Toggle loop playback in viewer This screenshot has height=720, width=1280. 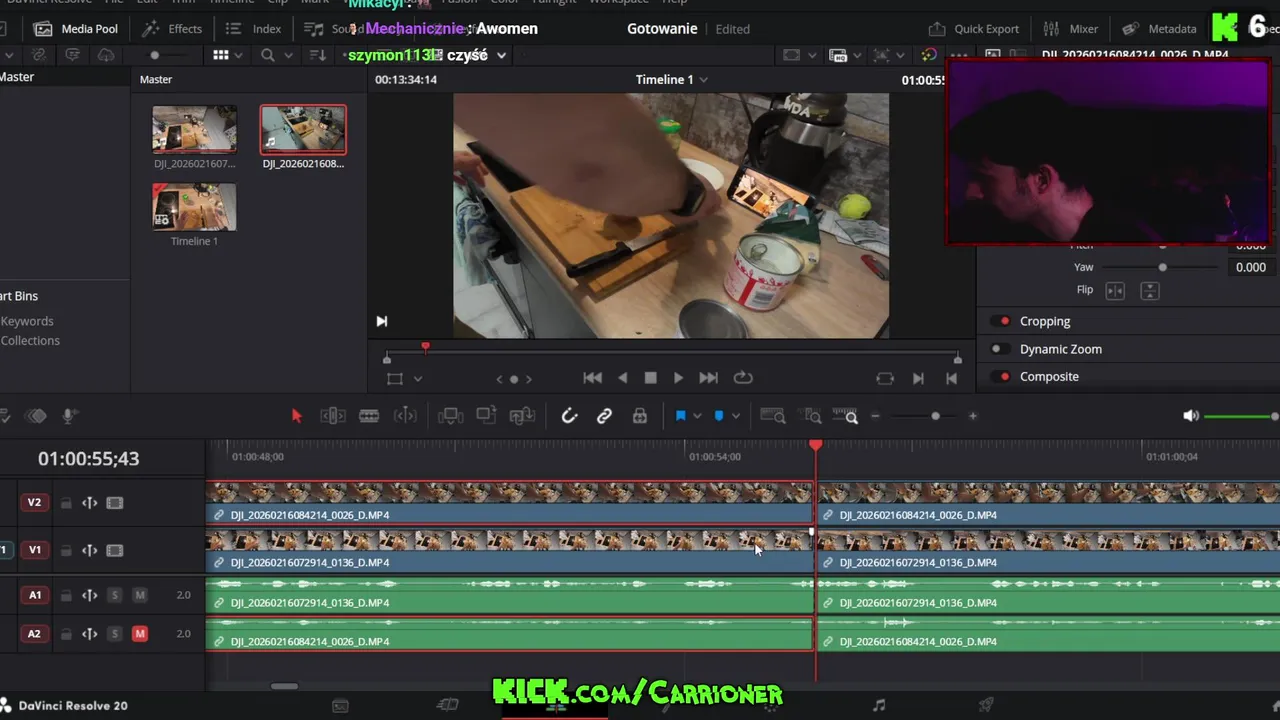743,378
